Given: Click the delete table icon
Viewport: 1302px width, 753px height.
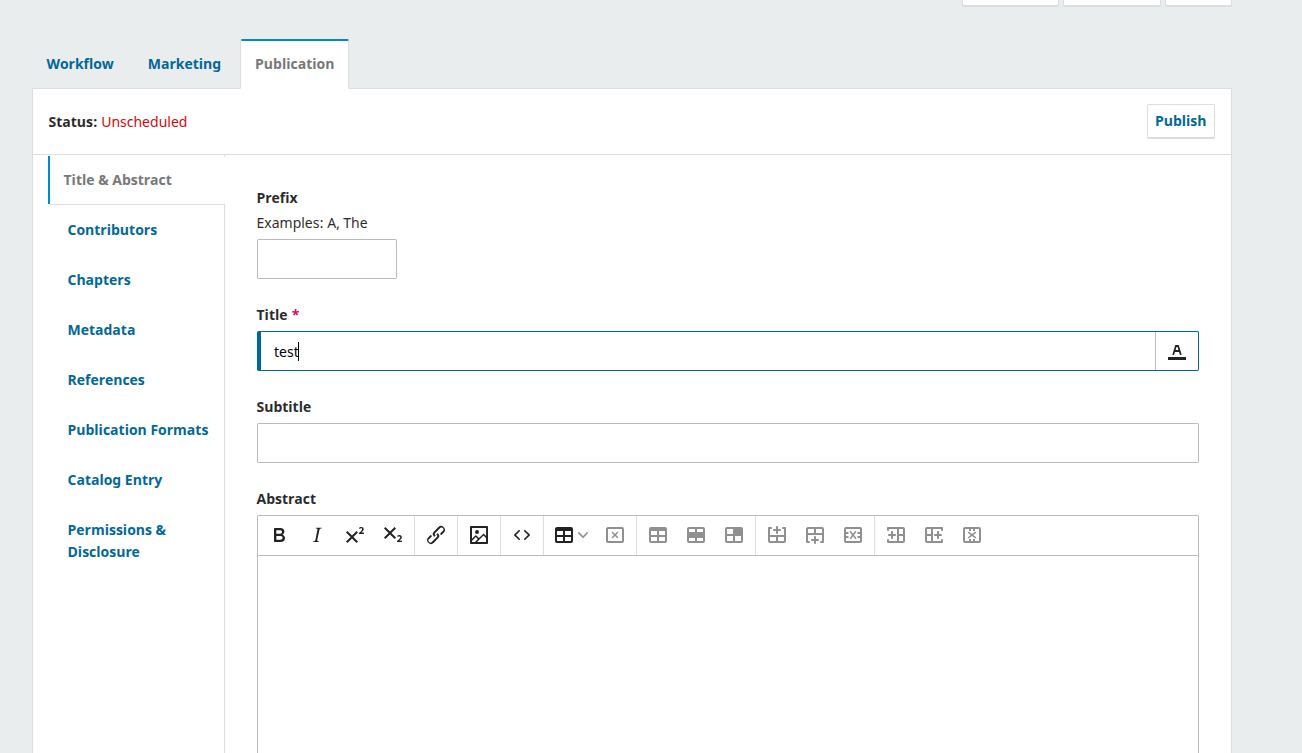Looking at the screenshot, I should pyautogui.click(x=615, y=535).
